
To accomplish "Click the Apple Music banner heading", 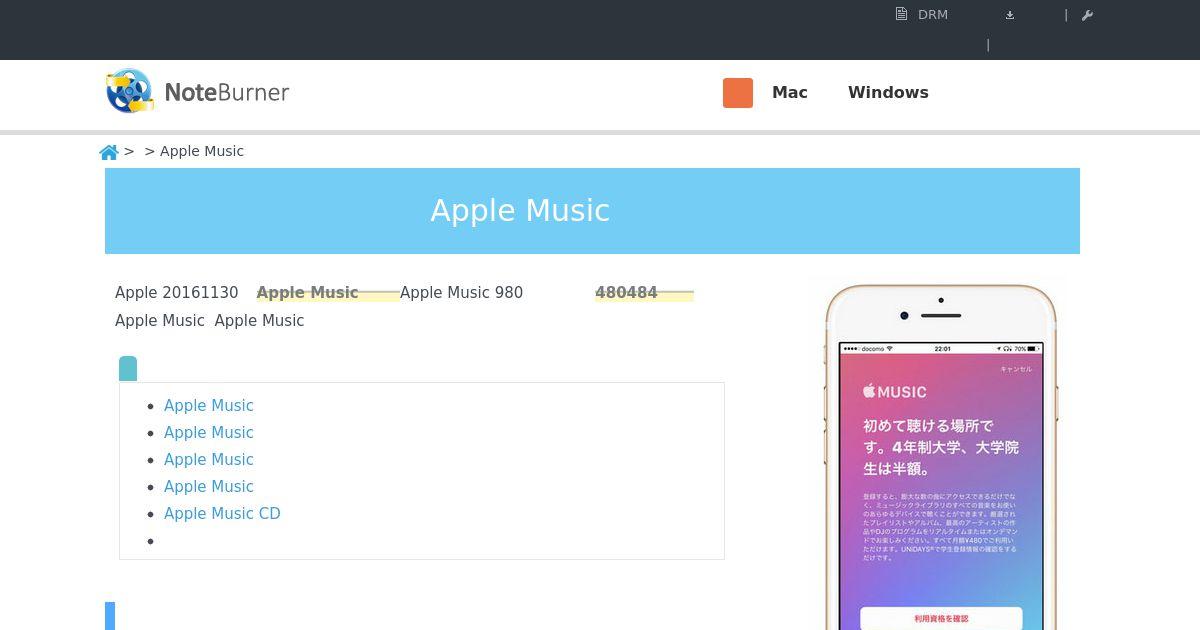I will pos(520,211).
